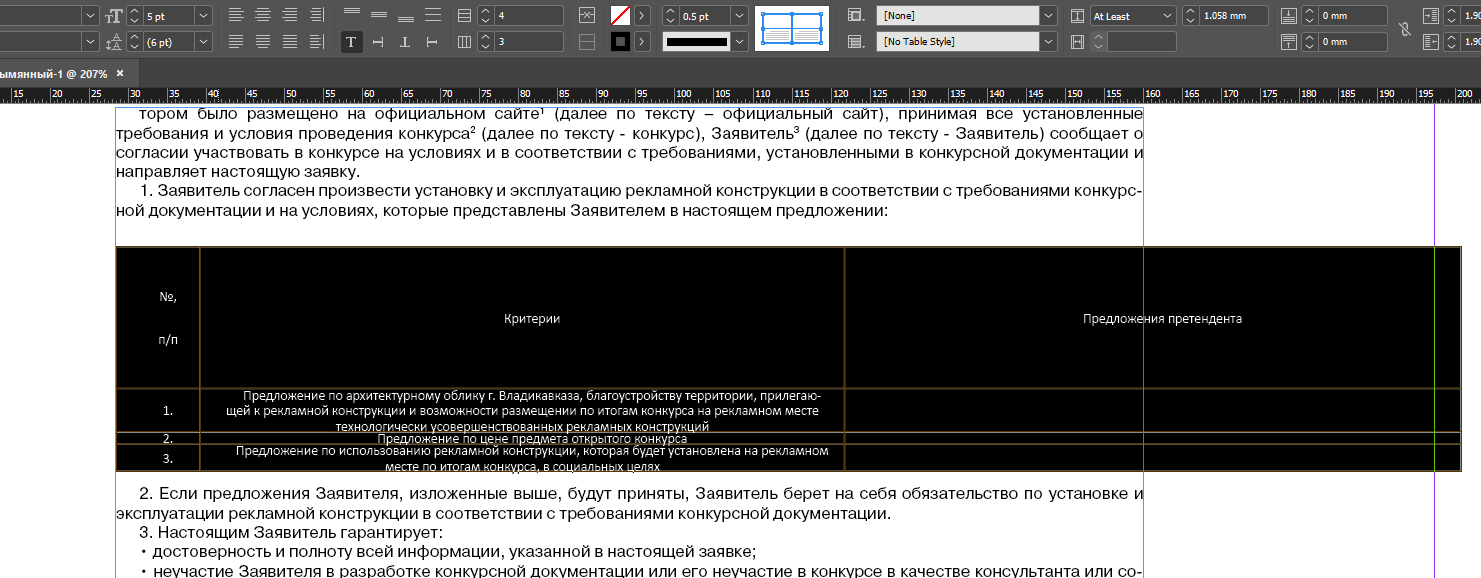Click the row height 1.058 mm field
This screenshot has width=1481, height=578.
(x=1233, y=15)
